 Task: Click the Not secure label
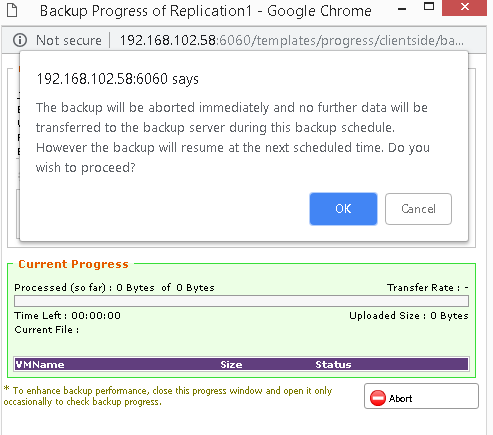click(x=69, y=40)
